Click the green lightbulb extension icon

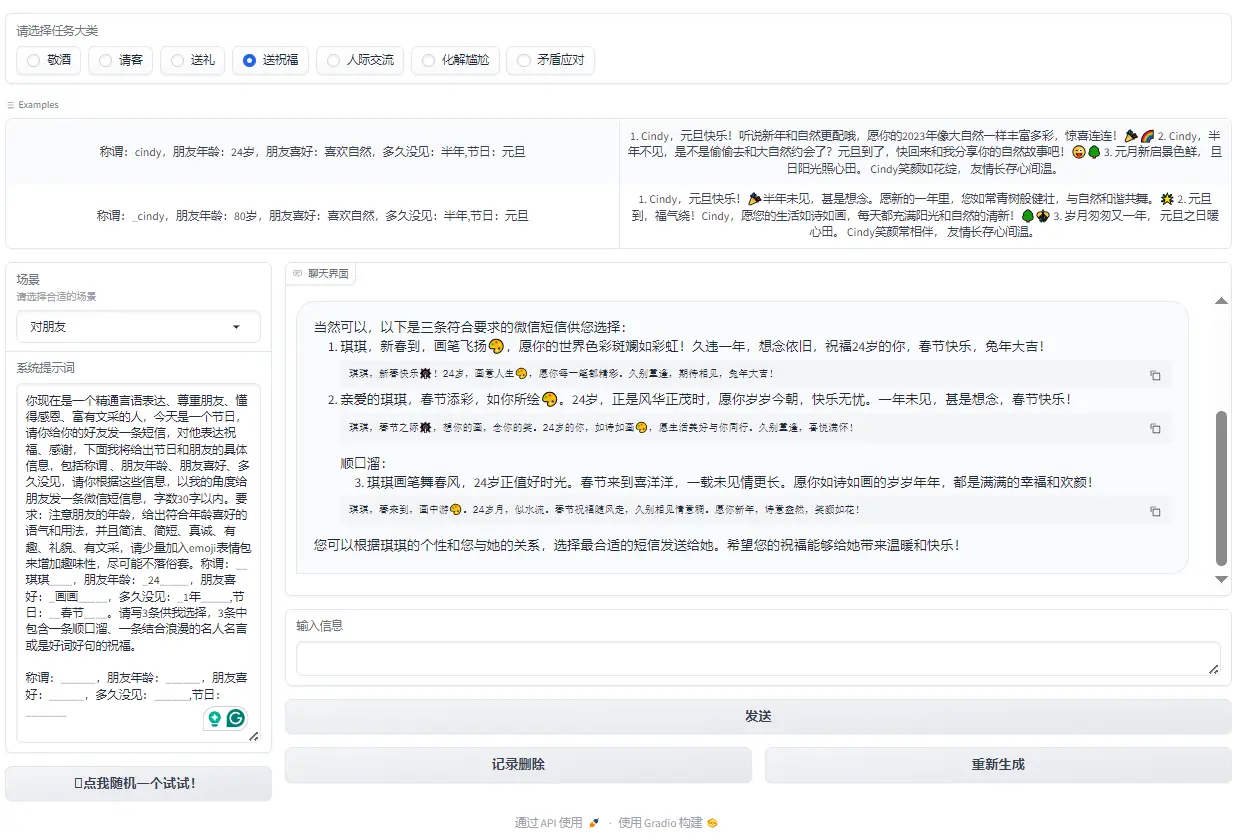[214, 718]
